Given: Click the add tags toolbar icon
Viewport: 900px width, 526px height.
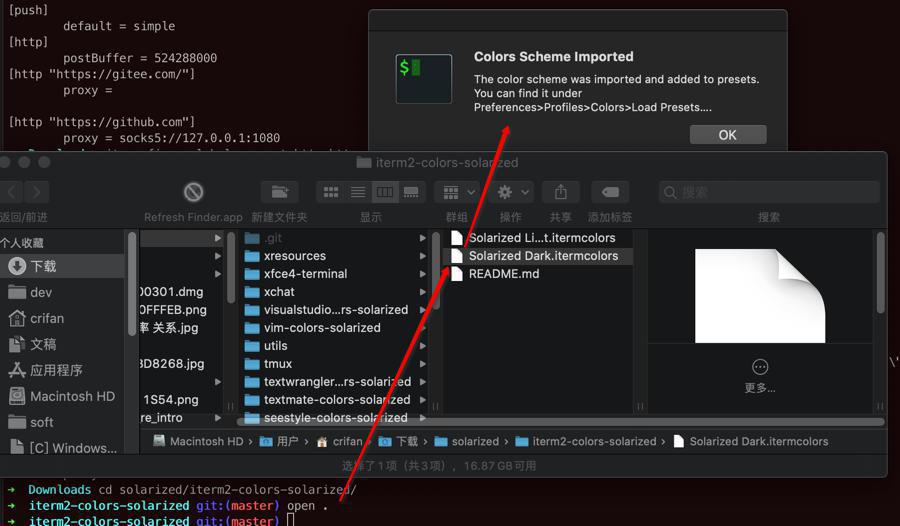Looking at the screenshot, I should click(x=610, y=192).
